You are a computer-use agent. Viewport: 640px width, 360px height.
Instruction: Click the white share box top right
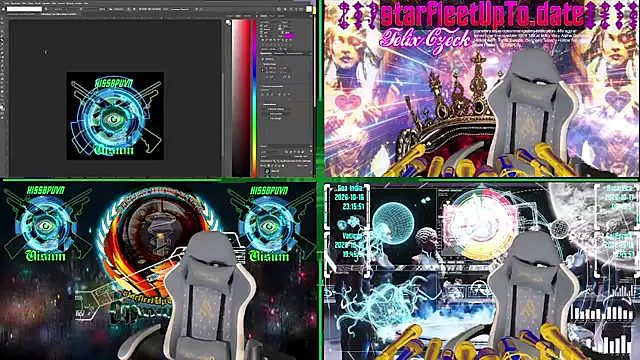coord(309,9)
